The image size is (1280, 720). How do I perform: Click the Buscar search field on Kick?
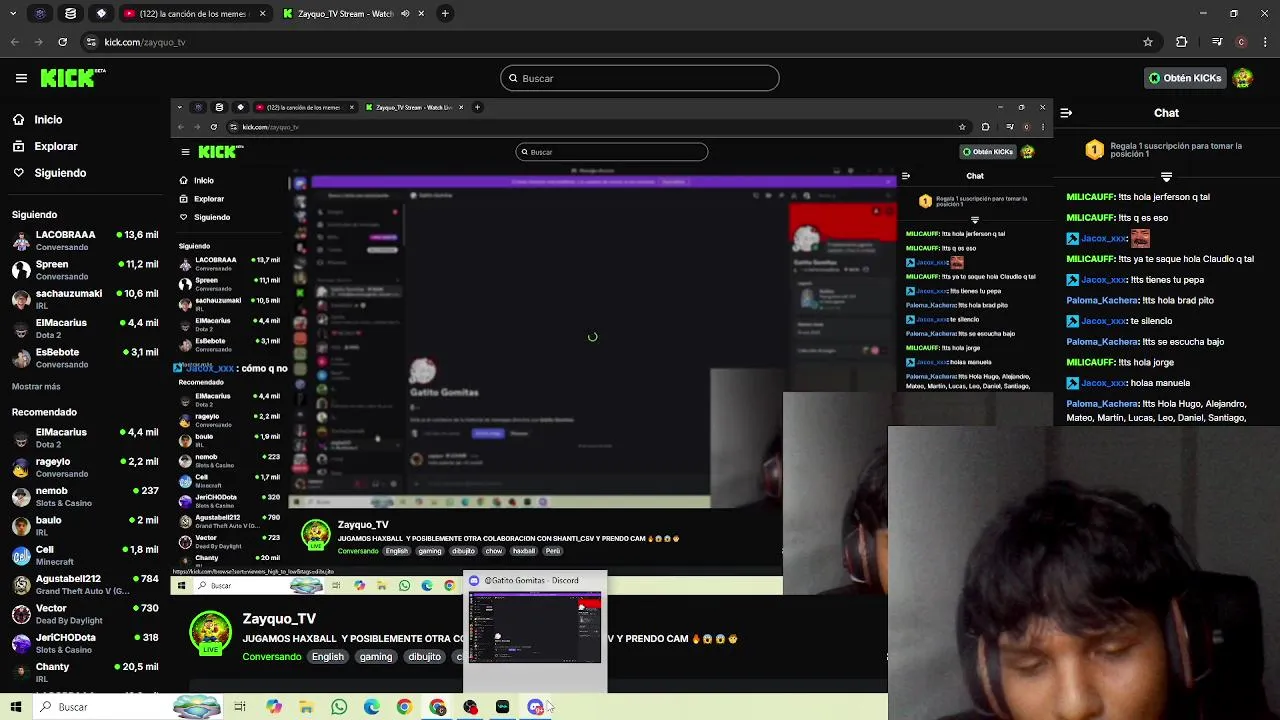tap(640, 78)
